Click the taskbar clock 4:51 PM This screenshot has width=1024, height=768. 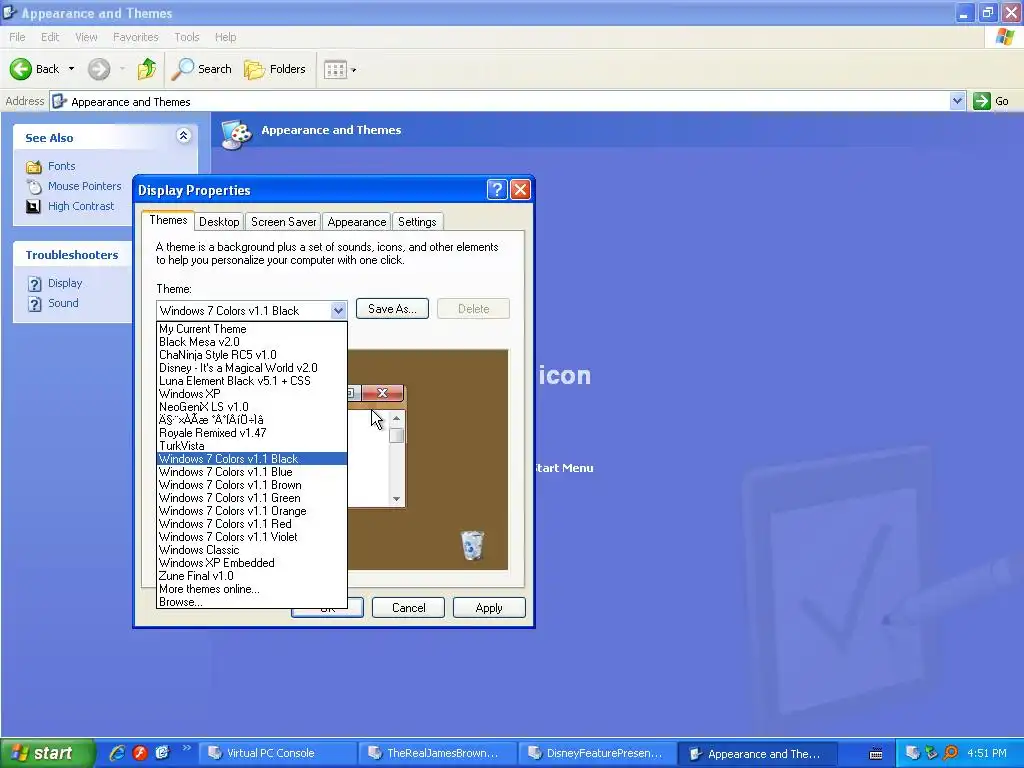pos(987,754)
